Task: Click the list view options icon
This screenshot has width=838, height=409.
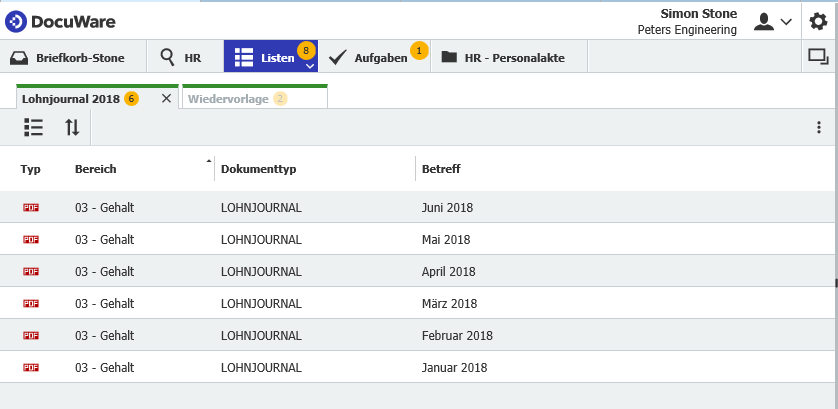Action: (x=34, y=127)
